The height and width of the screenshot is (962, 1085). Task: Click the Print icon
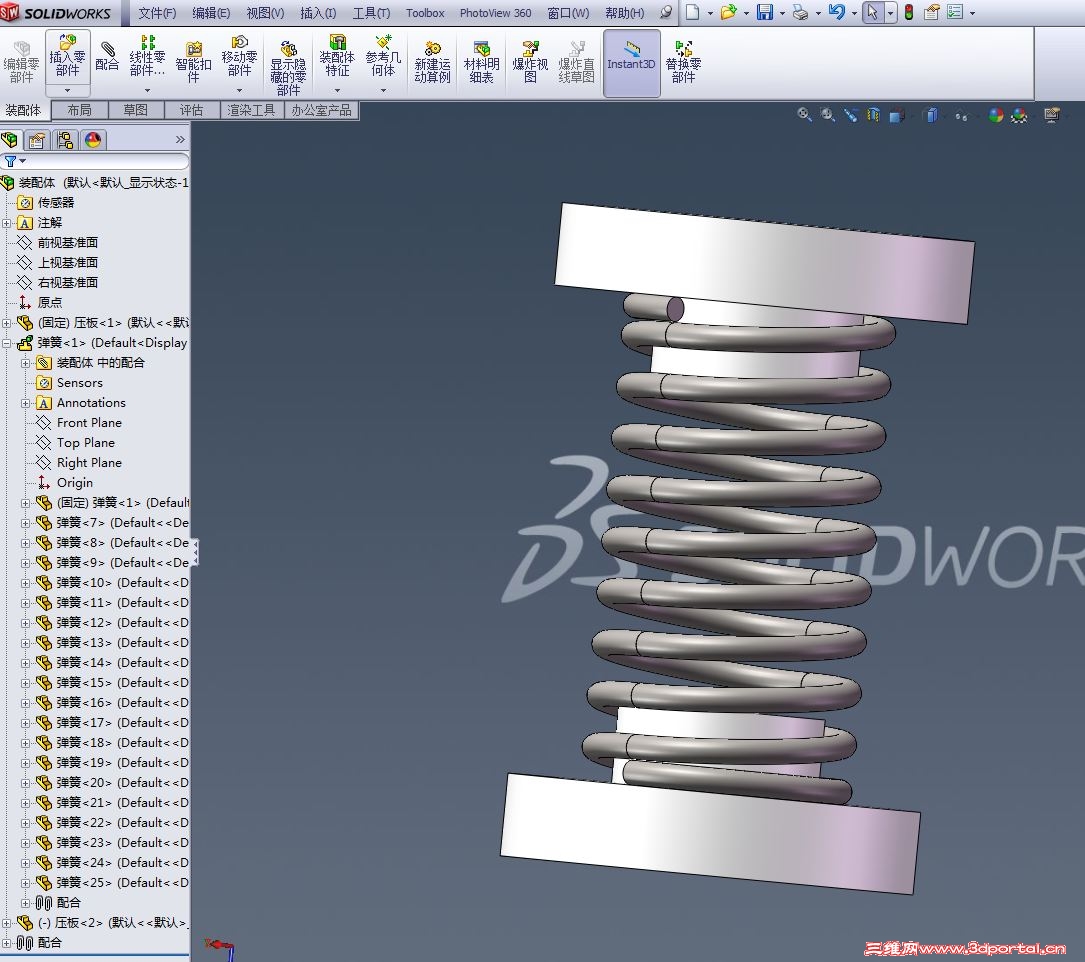tap(800, 12)
